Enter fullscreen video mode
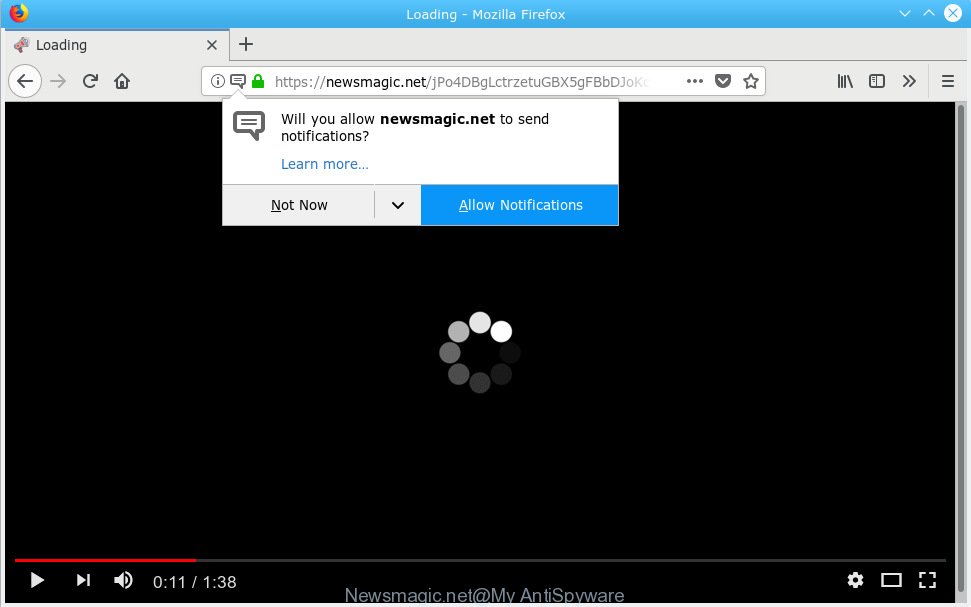The image size is (971, 607). tap(927, 580)
